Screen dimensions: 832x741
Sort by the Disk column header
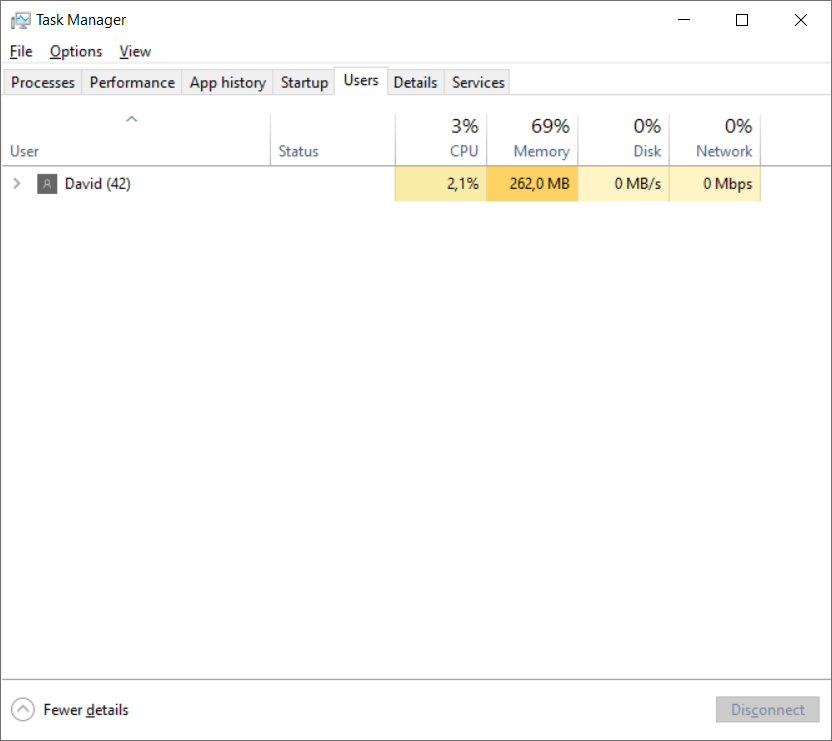coord(623,140)
